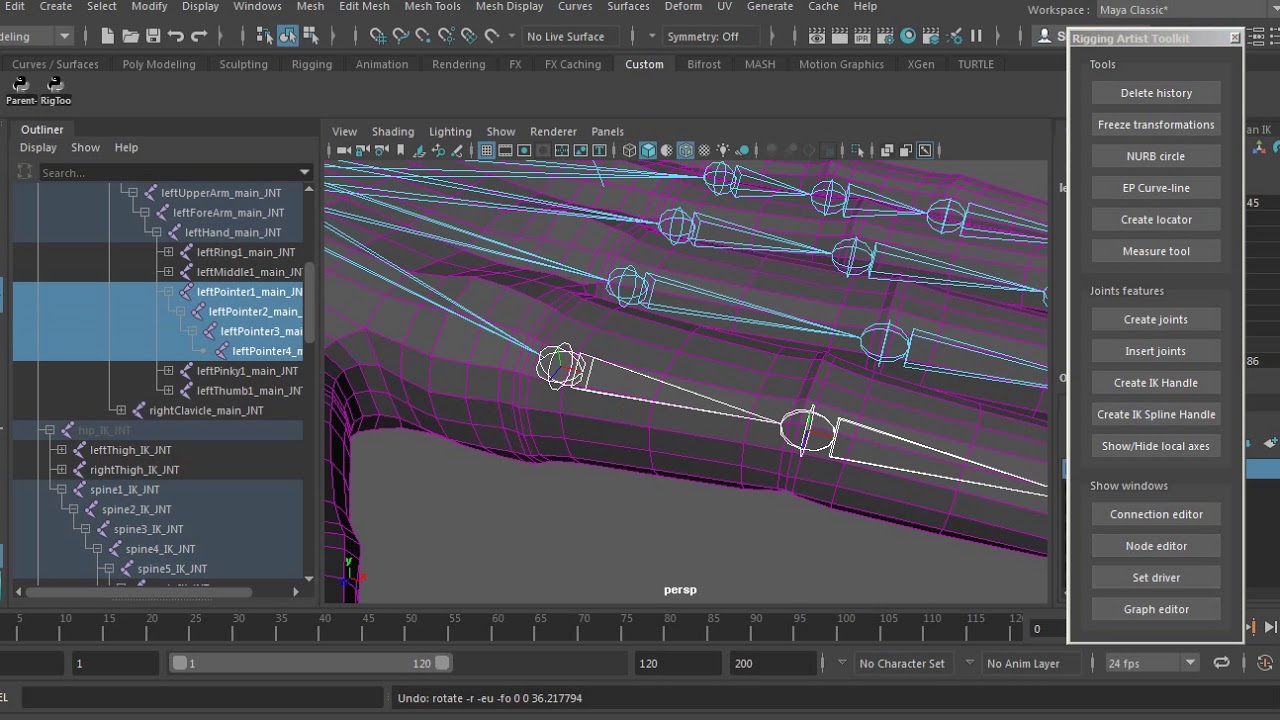Click the playback loop icon
Viewport: 1280px width, 720px height.
1221,663
